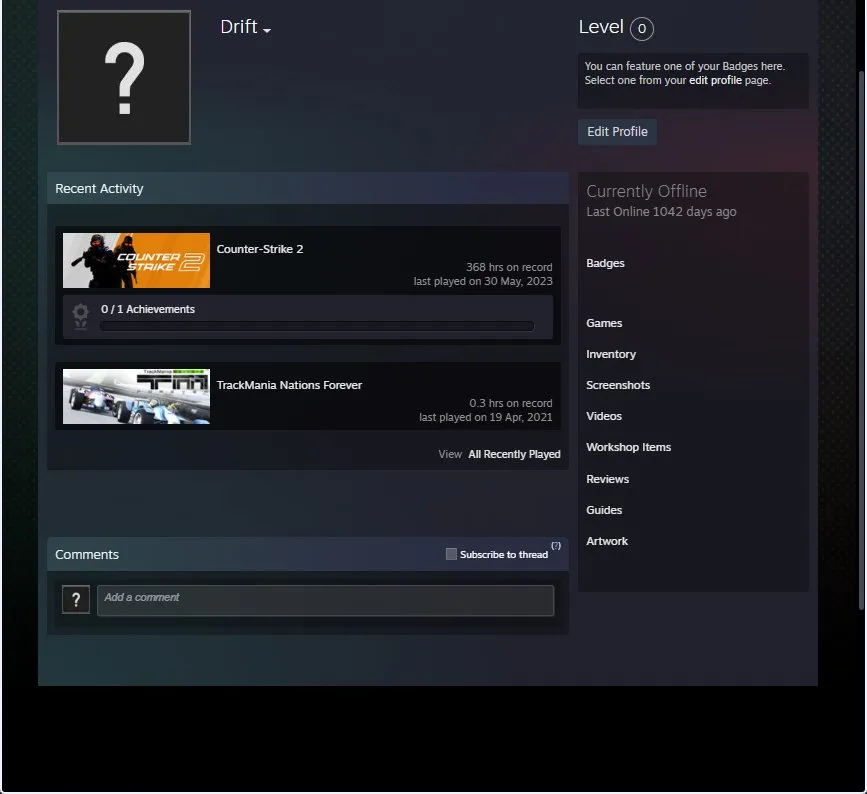The height and width of the screenshot is (794, 867).
Task: Click the small commenter avatar icon
Action: point(76,599)
